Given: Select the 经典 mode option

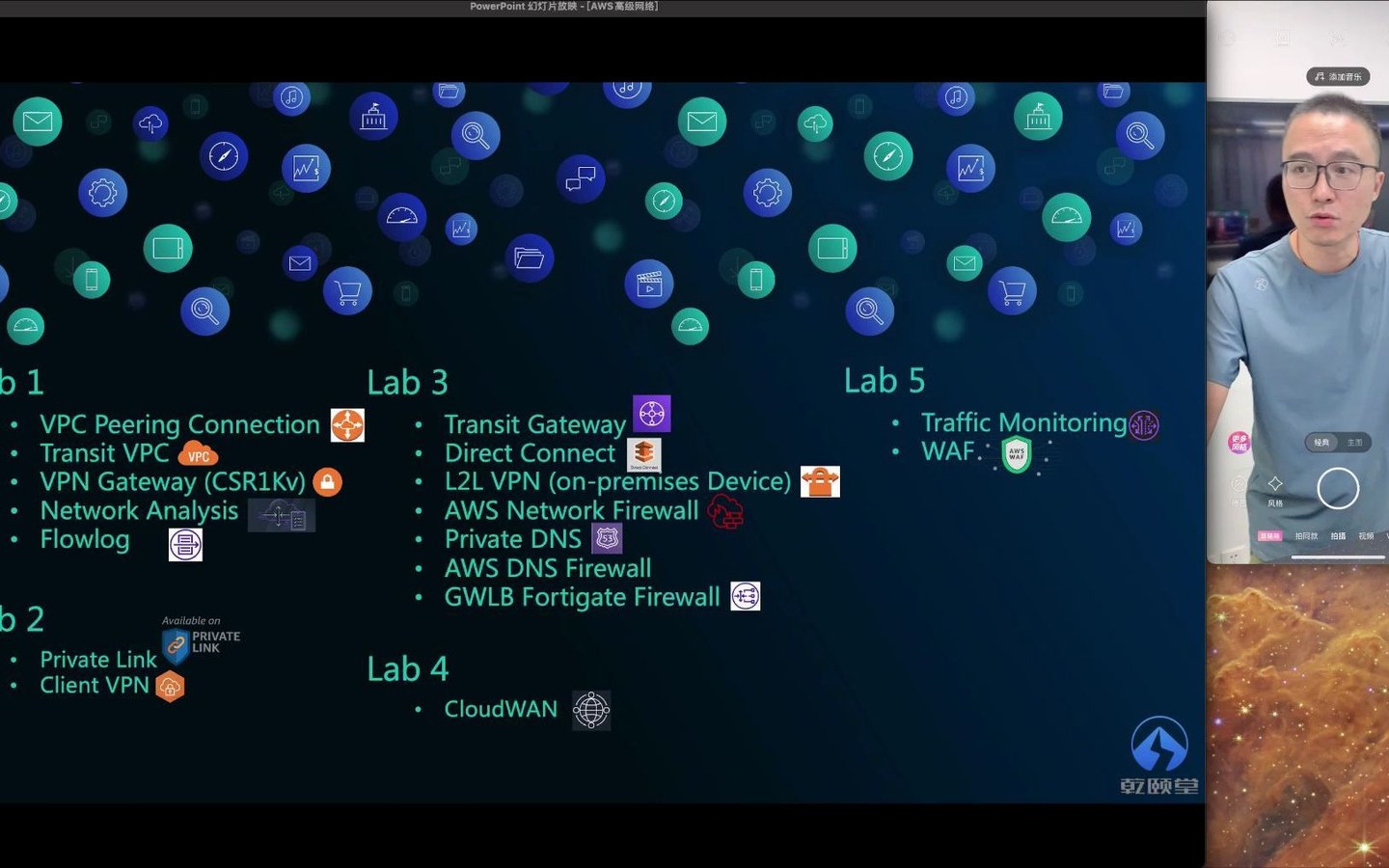Looking at the screenshot, I should pos(1321,443).
